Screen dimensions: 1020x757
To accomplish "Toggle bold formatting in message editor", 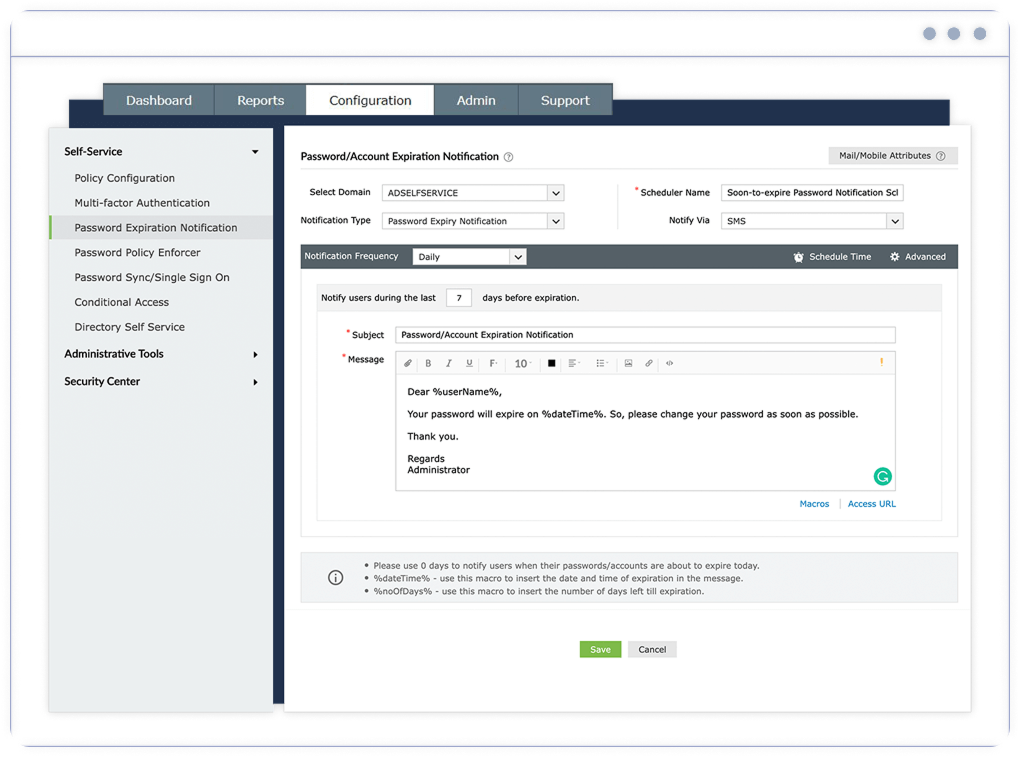I will click(429, 364).
